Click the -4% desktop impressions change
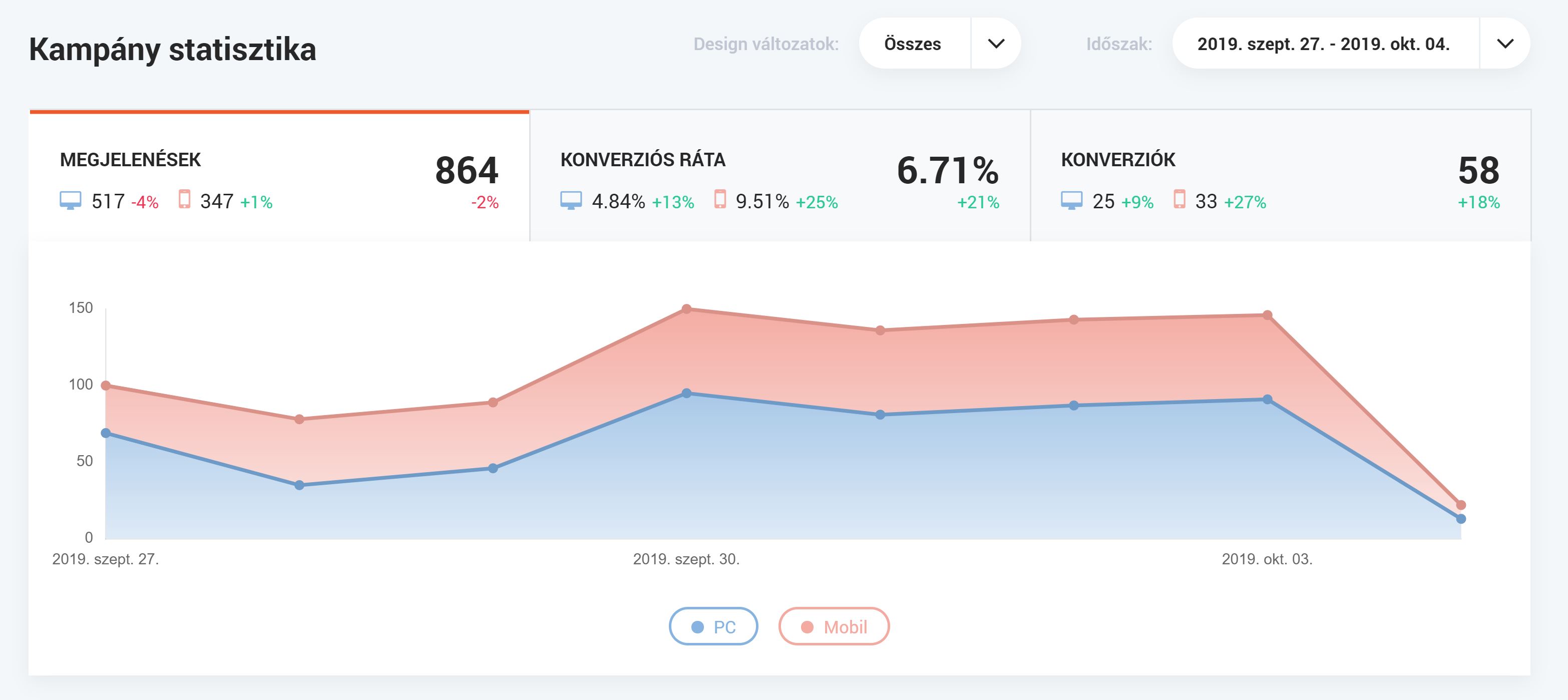Viewport: 1568px width, 700px height. click(145, 202)
